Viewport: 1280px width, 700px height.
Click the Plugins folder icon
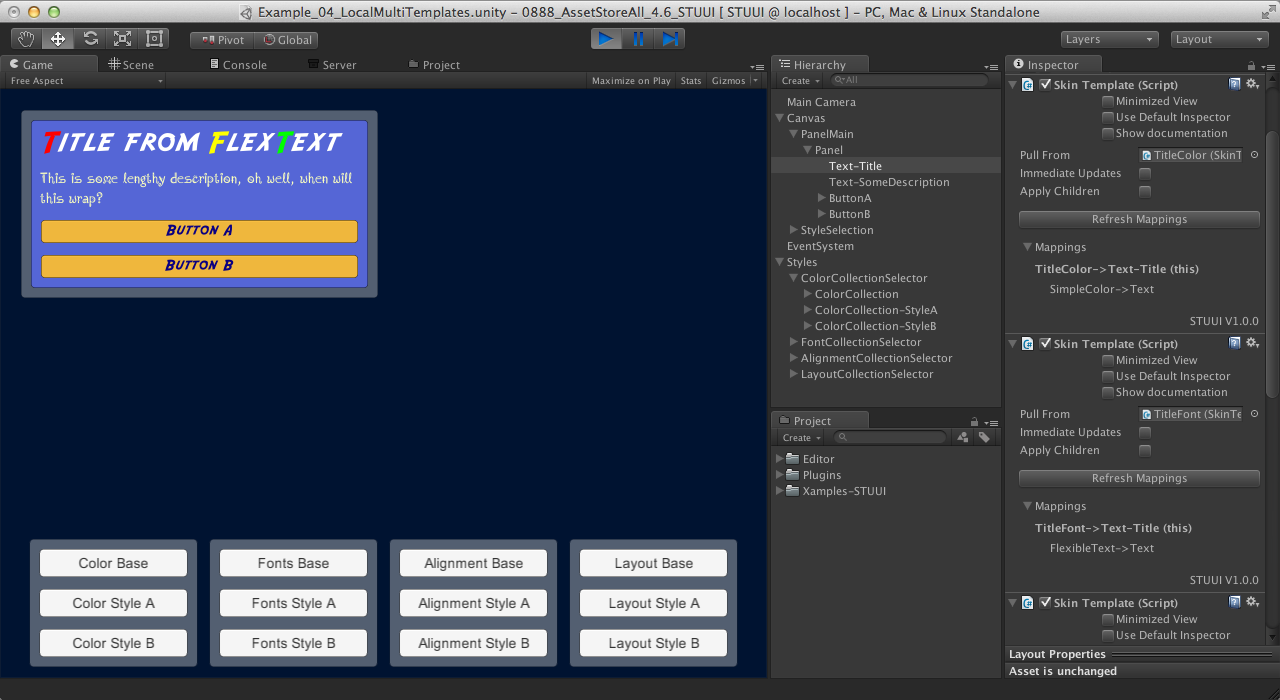(793, 475)
